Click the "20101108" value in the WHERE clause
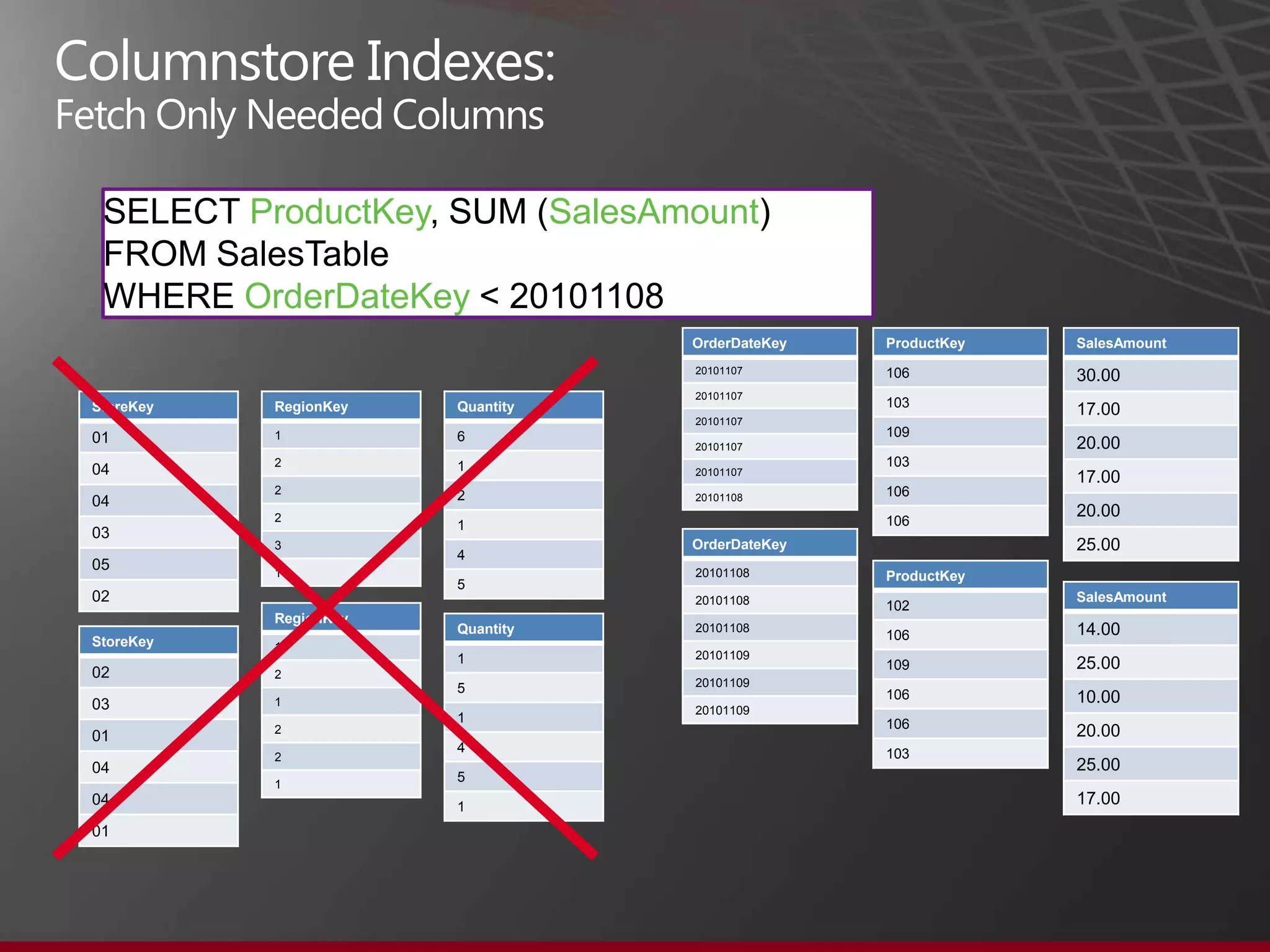This screenshot has height=952, width=1270. click(586, 296)
